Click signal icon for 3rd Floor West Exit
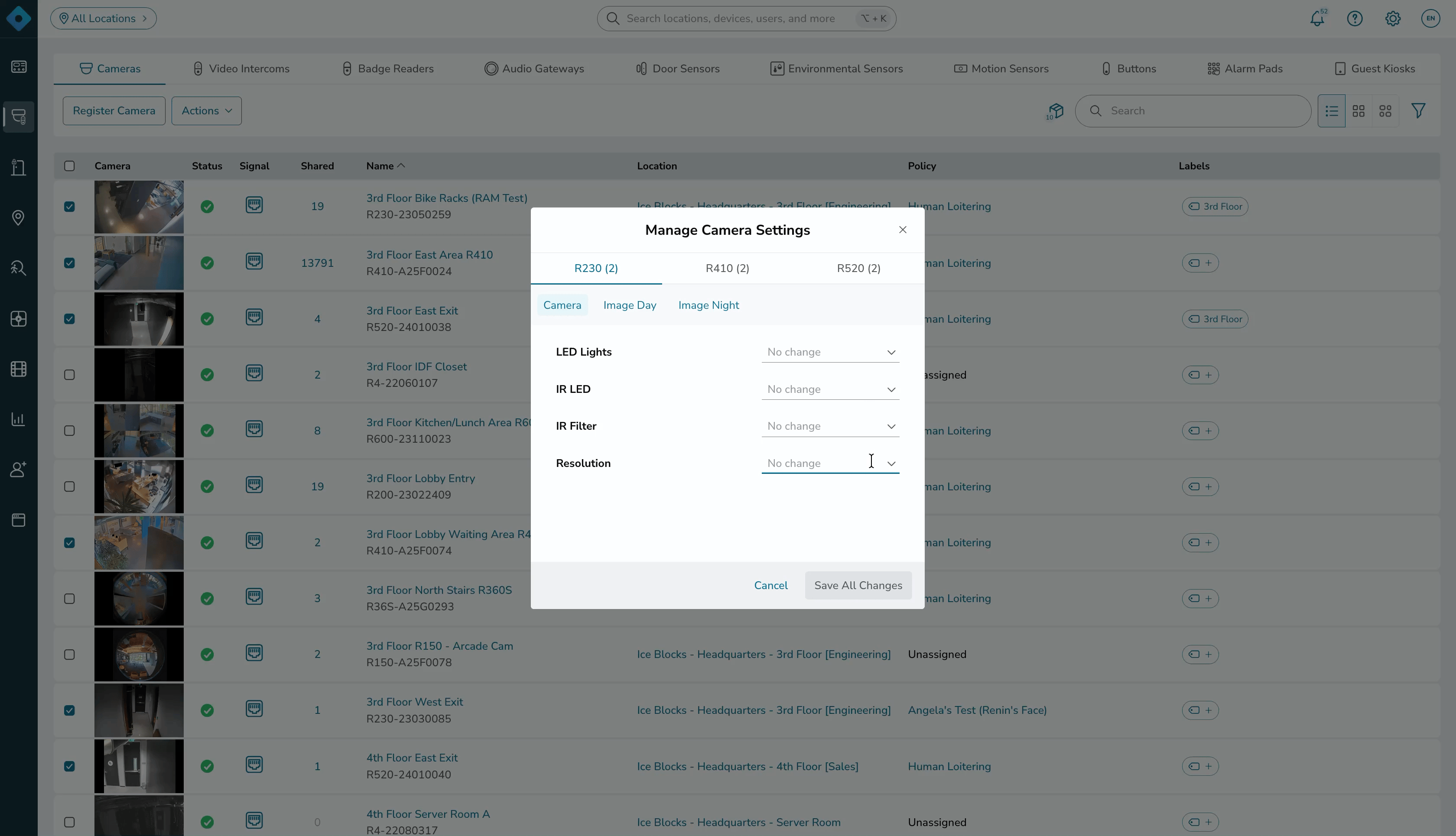The image size is (1456, 836). (x=254, y=709)
